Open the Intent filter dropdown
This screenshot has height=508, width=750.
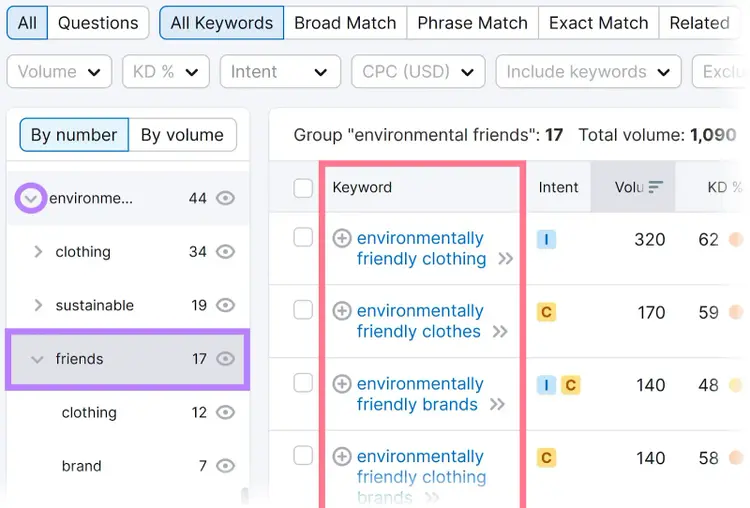tap(280, 72)
